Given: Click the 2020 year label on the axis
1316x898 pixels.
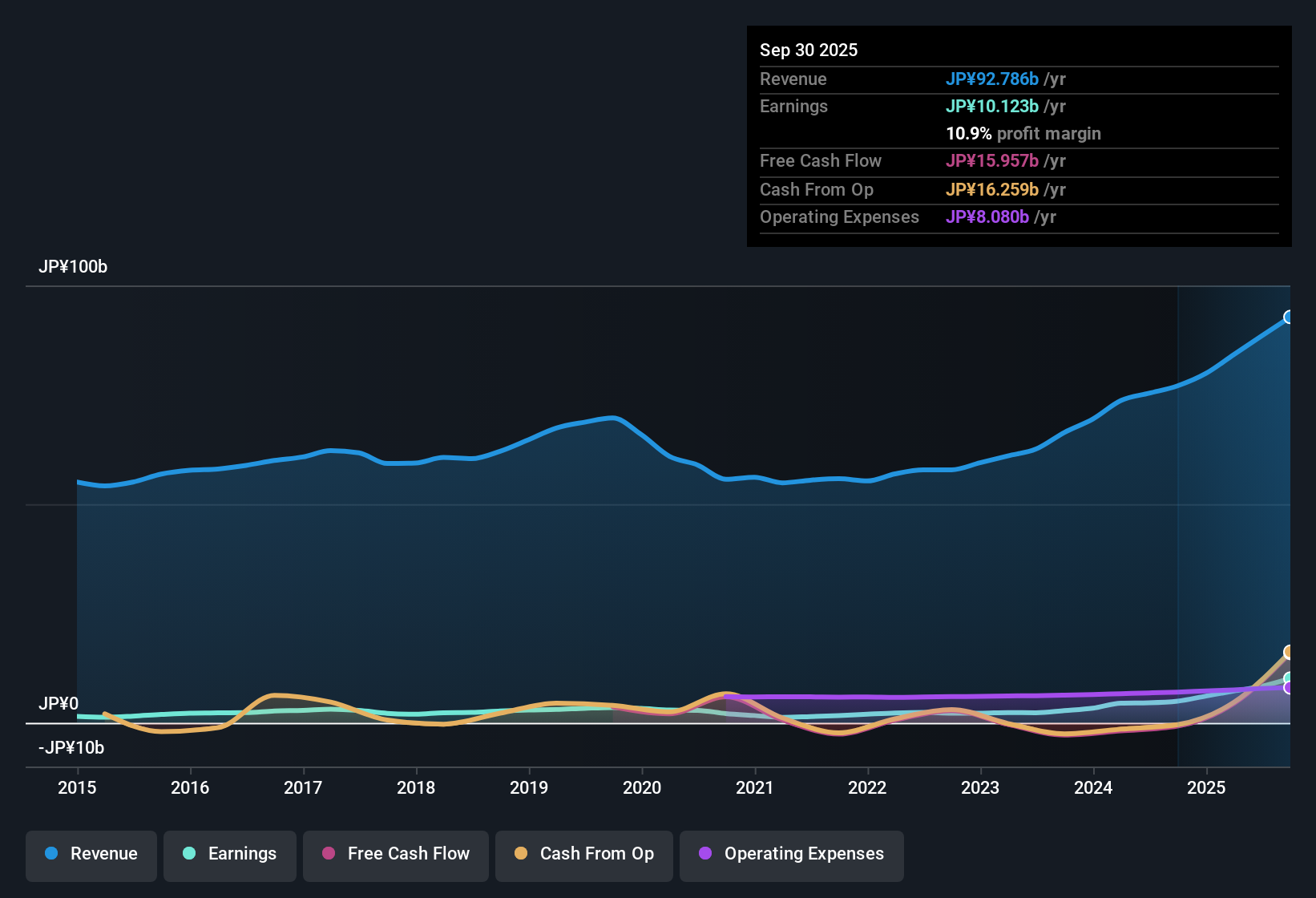Looking at the screenshot, I should coord(642,788).
